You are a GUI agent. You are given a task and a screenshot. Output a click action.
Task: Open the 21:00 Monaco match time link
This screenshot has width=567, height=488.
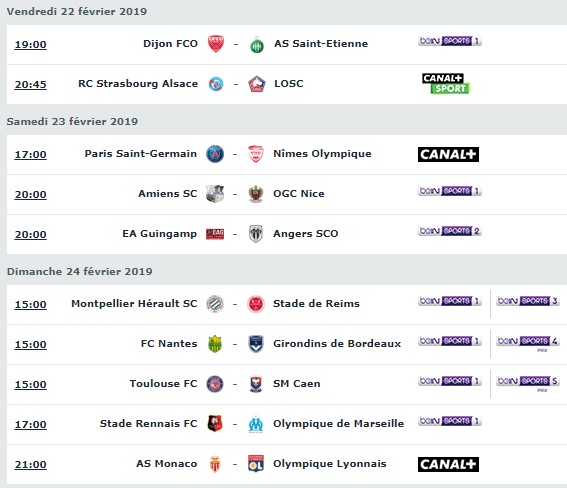(x=30, y=465)
